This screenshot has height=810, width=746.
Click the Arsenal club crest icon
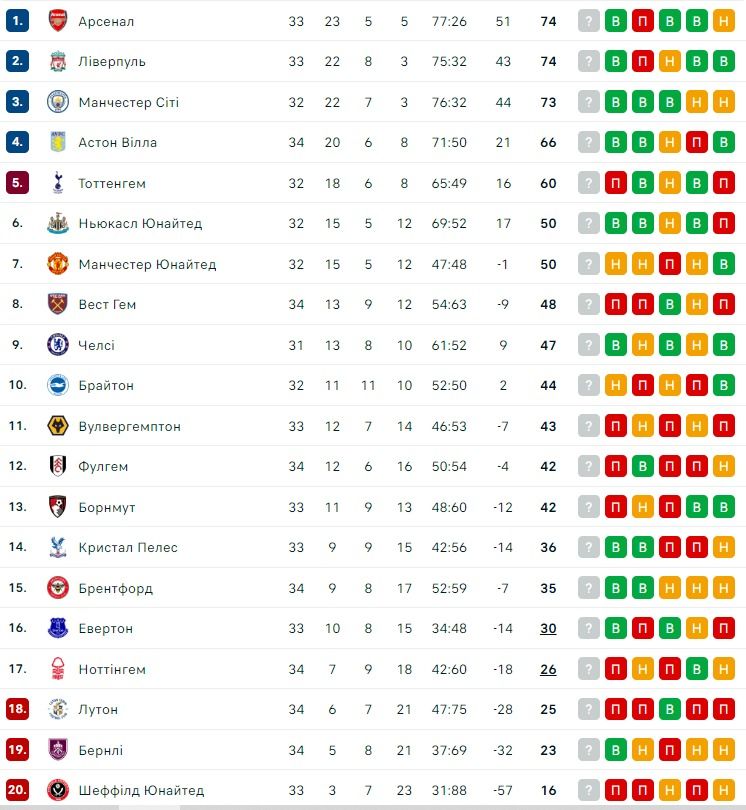[x=57, y=21]
